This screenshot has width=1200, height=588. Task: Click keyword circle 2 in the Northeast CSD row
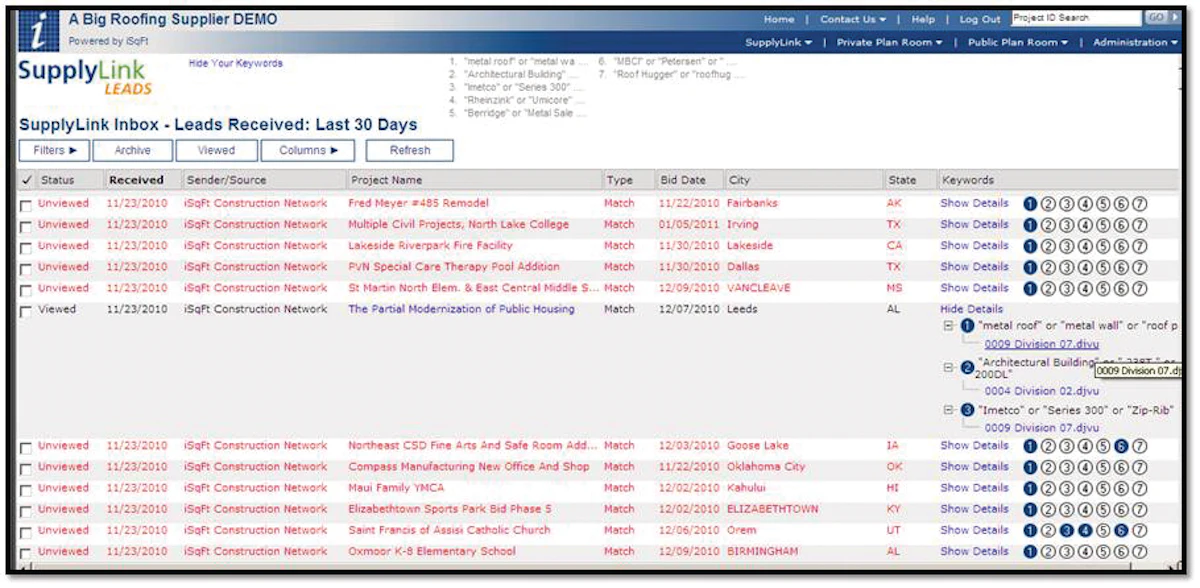(x=1049, y=446)
